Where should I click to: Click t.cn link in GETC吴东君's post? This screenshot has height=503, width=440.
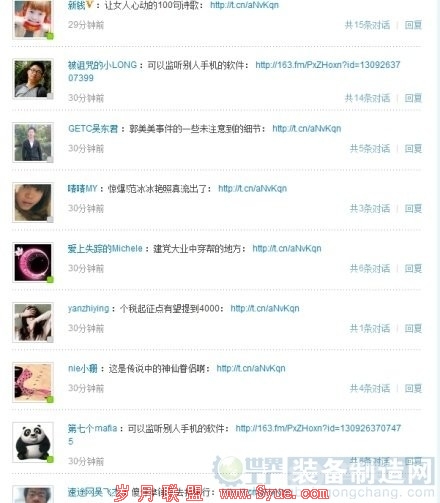pos(307,129)
